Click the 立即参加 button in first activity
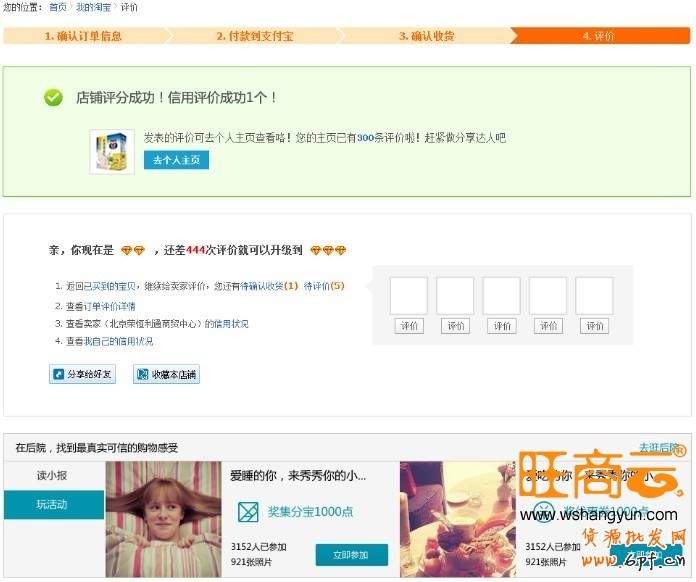 coord(351,555)
